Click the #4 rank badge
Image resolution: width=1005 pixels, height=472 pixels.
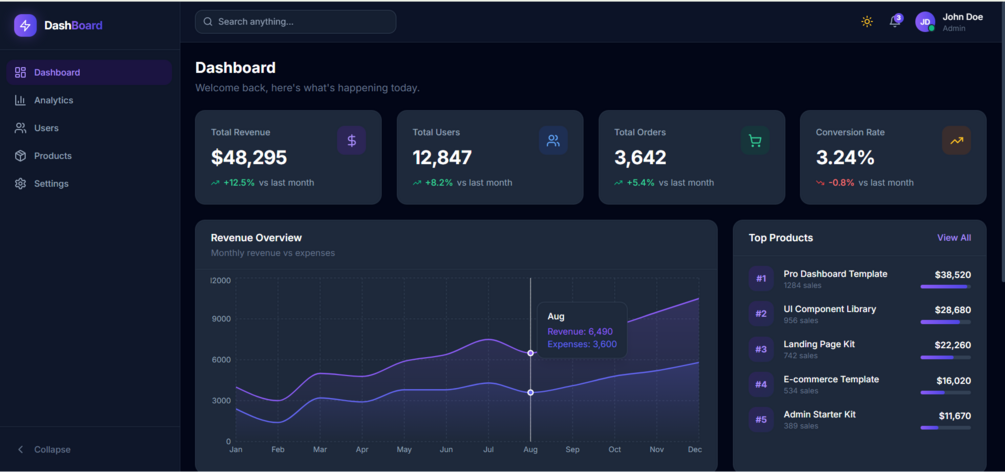coord(761,385)
